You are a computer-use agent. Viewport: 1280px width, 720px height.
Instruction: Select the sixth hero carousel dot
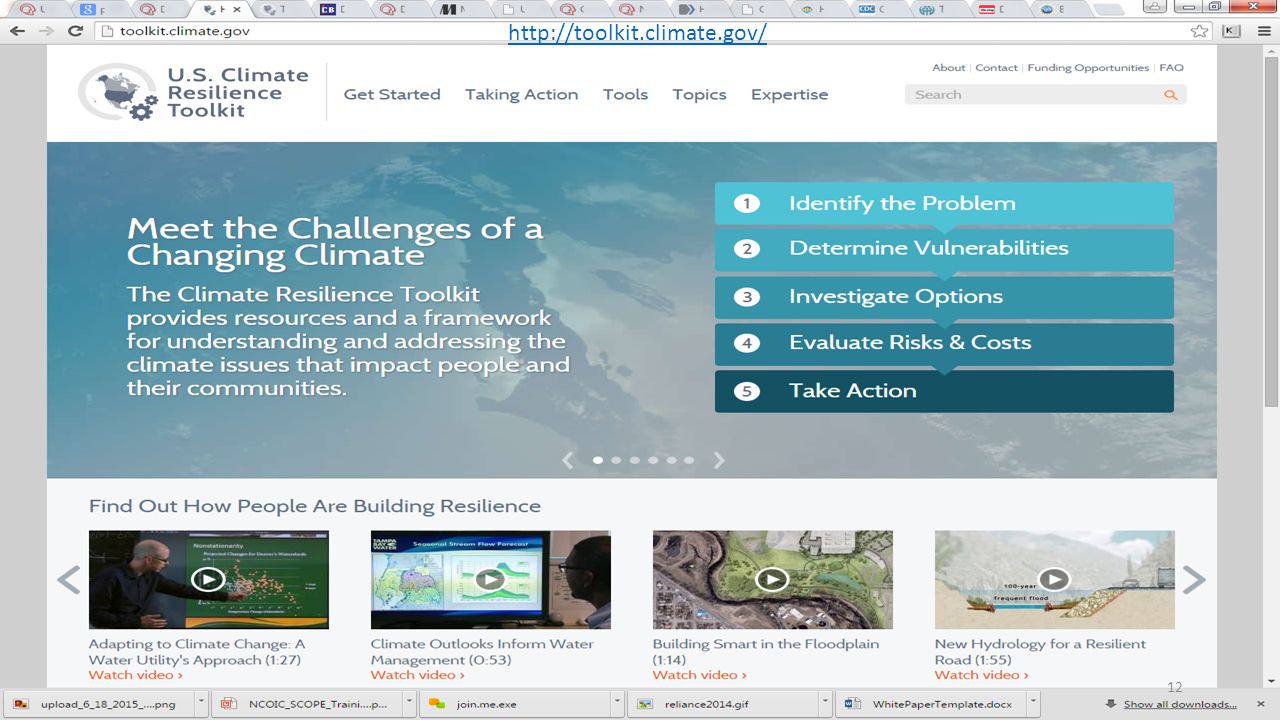[x=688, y=460]
